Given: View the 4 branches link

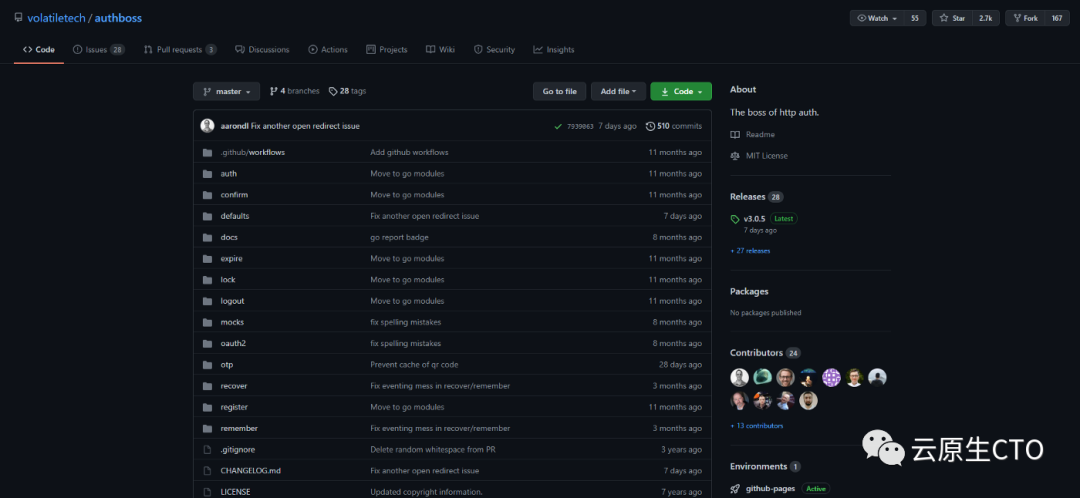Looking at the screenshot, I should pyautogui.click(x=295, y=91).
